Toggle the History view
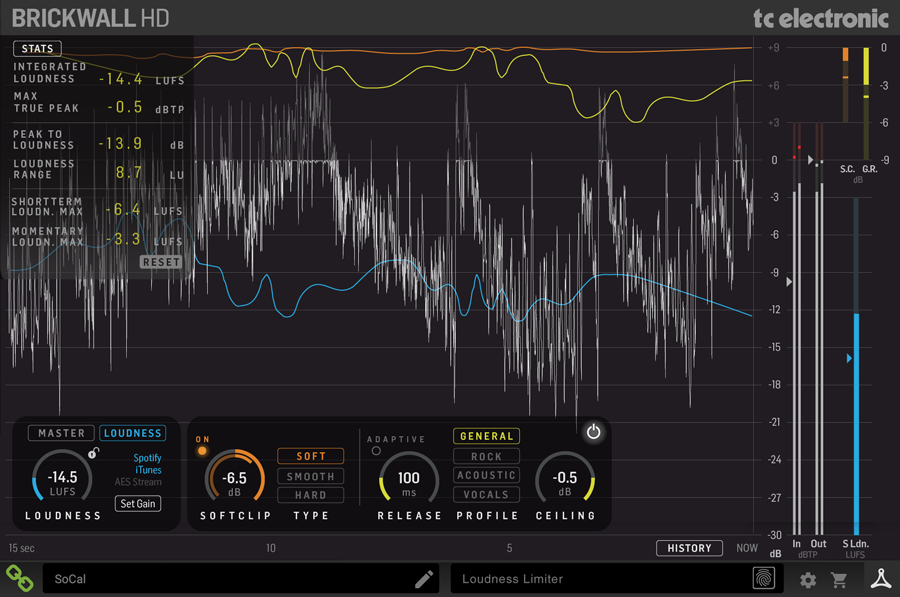 coord(689,548)
